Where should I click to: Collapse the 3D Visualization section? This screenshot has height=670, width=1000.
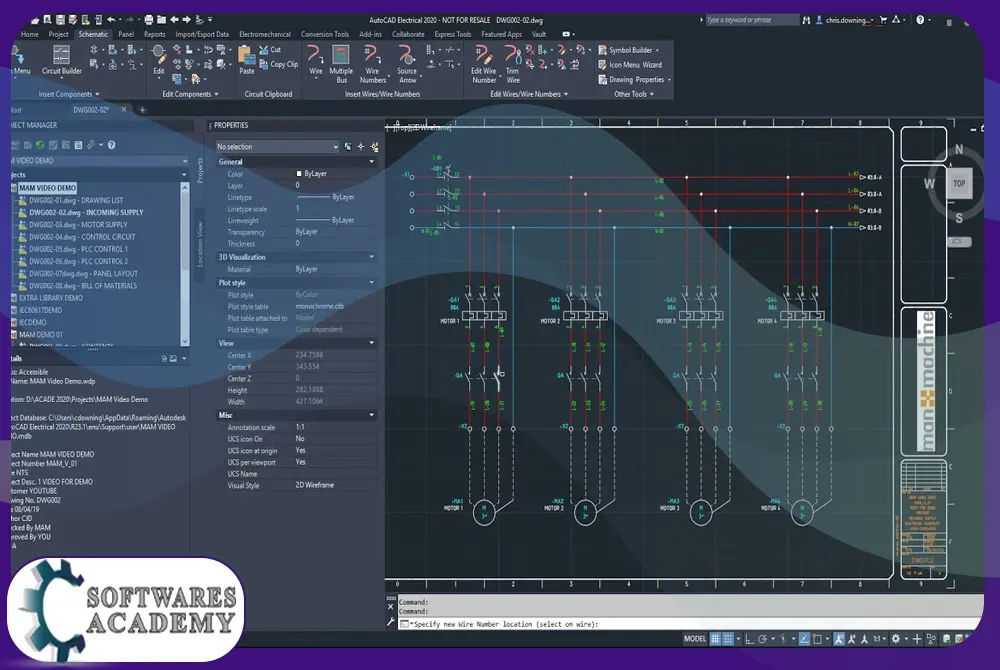(372, 257)
